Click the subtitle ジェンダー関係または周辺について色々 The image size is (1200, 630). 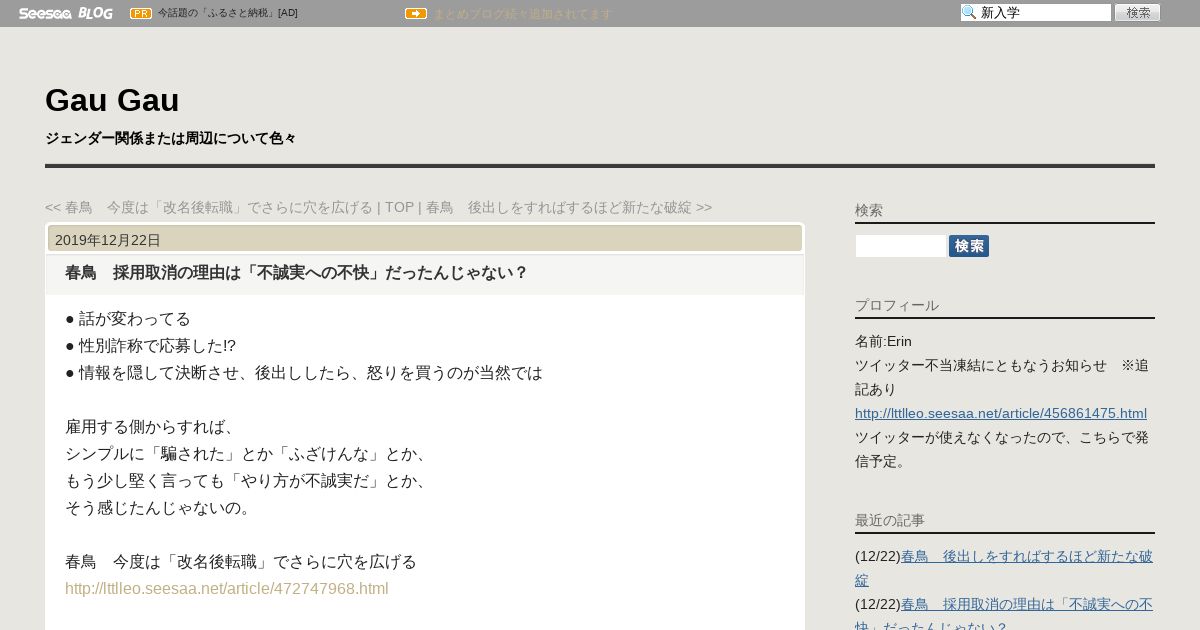point(171,138)
